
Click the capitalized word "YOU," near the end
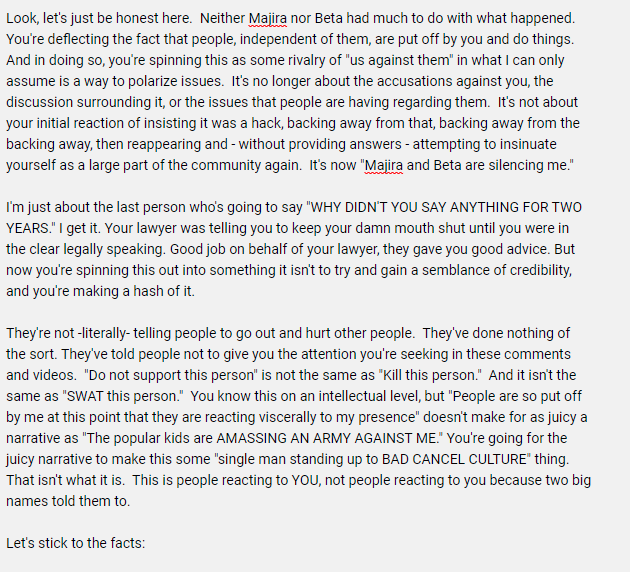(306, 480)
